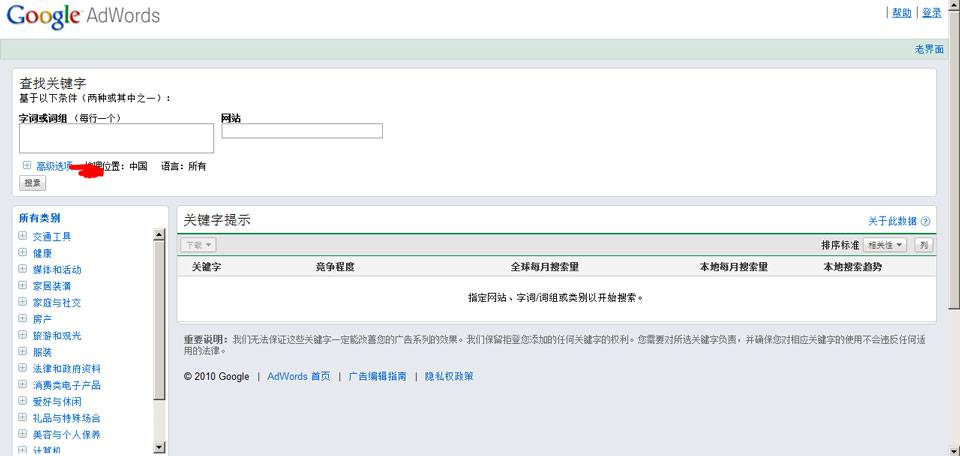Select the 旅游和观光 category
This screenshot has height=456, width=960.
(x=57, y=336)
